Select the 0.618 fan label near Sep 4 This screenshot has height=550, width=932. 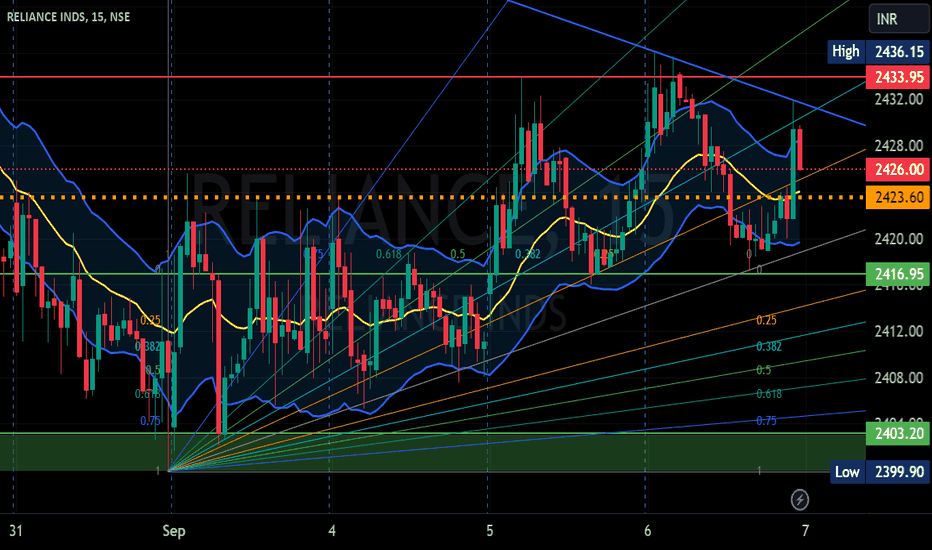pos(389,254)
